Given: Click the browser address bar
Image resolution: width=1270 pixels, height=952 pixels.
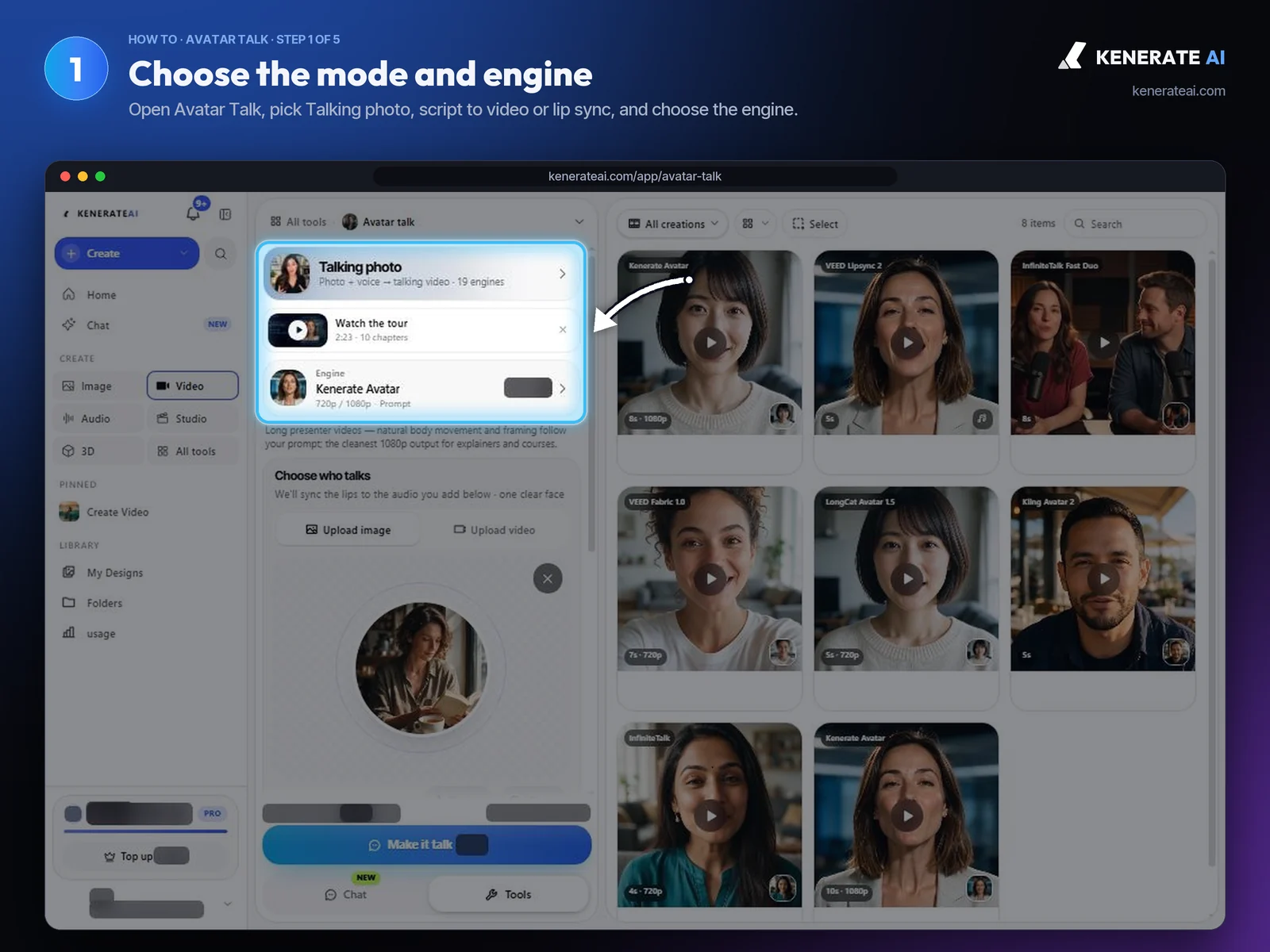Looking at the screenshot, I should [635, 176].
